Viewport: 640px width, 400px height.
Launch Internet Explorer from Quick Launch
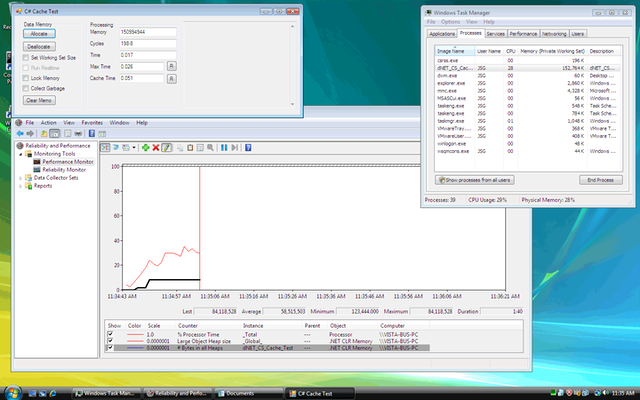tap(53, 393)
